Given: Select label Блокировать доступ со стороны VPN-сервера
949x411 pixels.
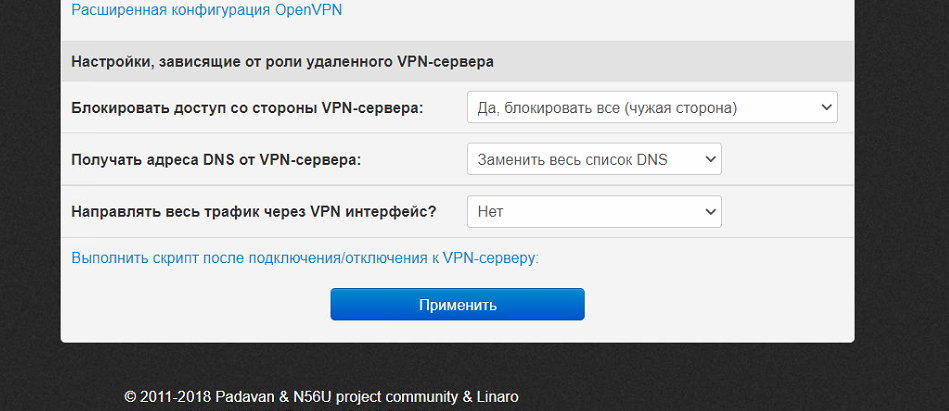Looking at the screenshot, I should pos(247,108).
